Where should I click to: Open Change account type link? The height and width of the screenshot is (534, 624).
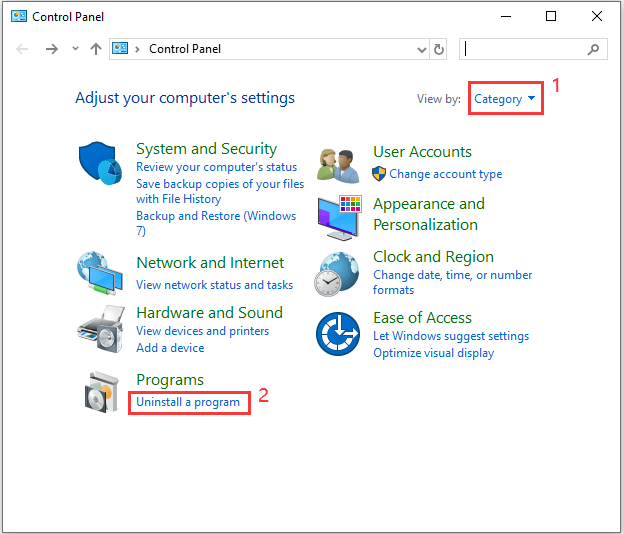[x=445, y=174]
